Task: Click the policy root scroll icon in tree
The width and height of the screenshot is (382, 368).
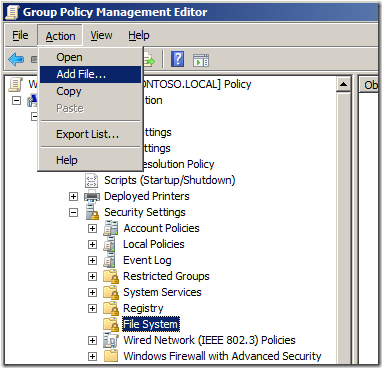Action: pyautogui.click(x=16, y=84)
